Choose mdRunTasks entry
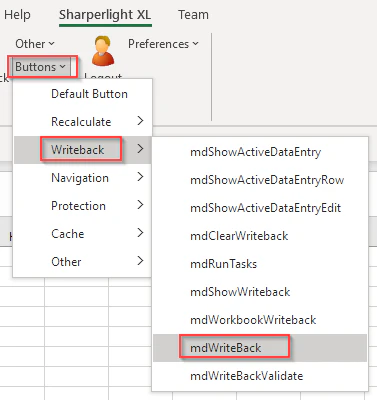The width and height of the screenshot is (377, 400). tap(260, 264)
